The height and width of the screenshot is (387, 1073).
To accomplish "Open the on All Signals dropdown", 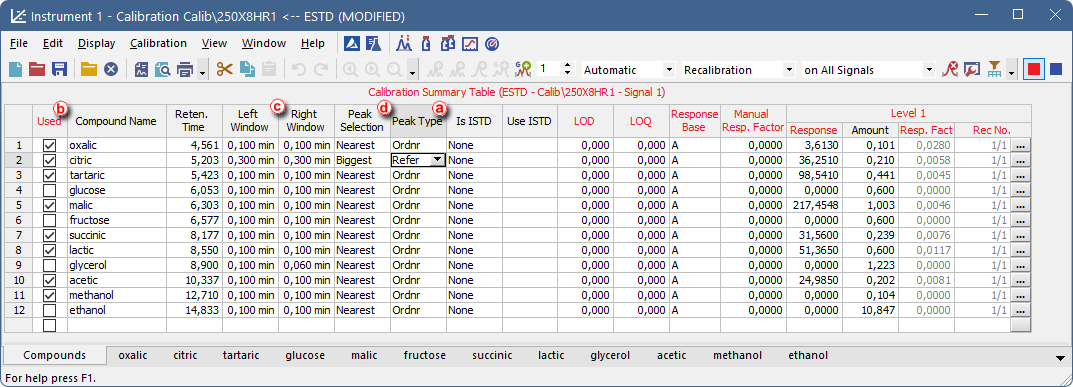I will point(929,70).
